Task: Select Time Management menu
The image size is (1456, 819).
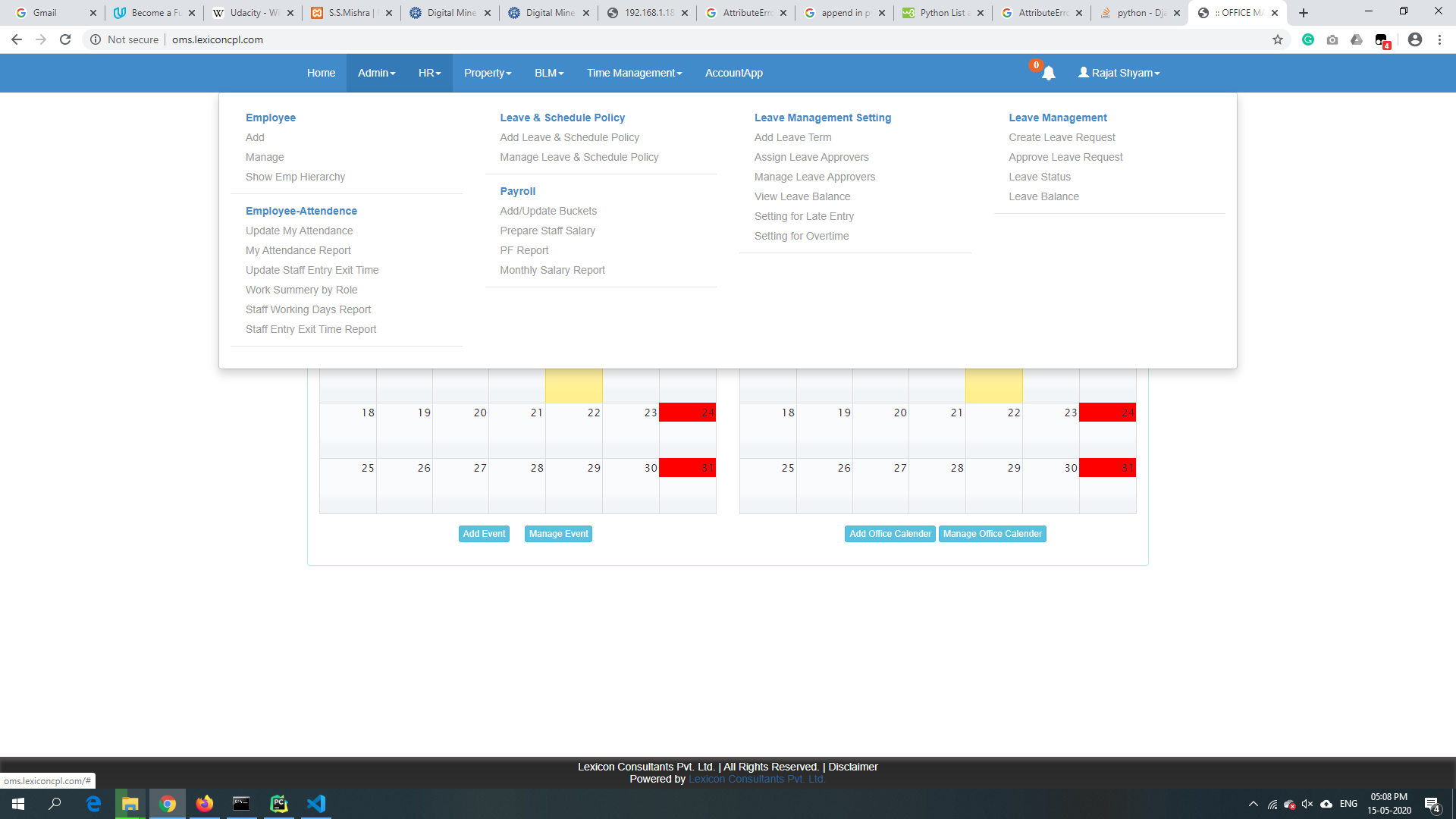Action: pos(634,72)
